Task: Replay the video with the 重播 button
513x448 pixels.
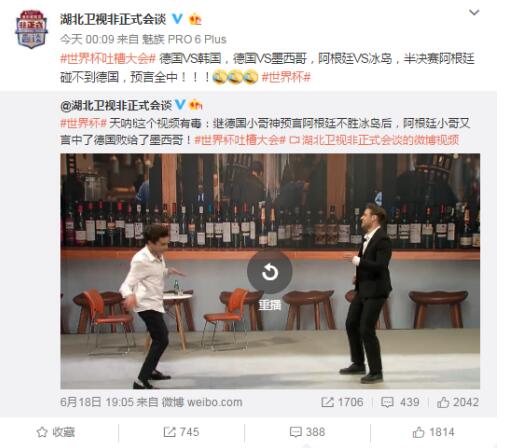Action: click(270, 280)
